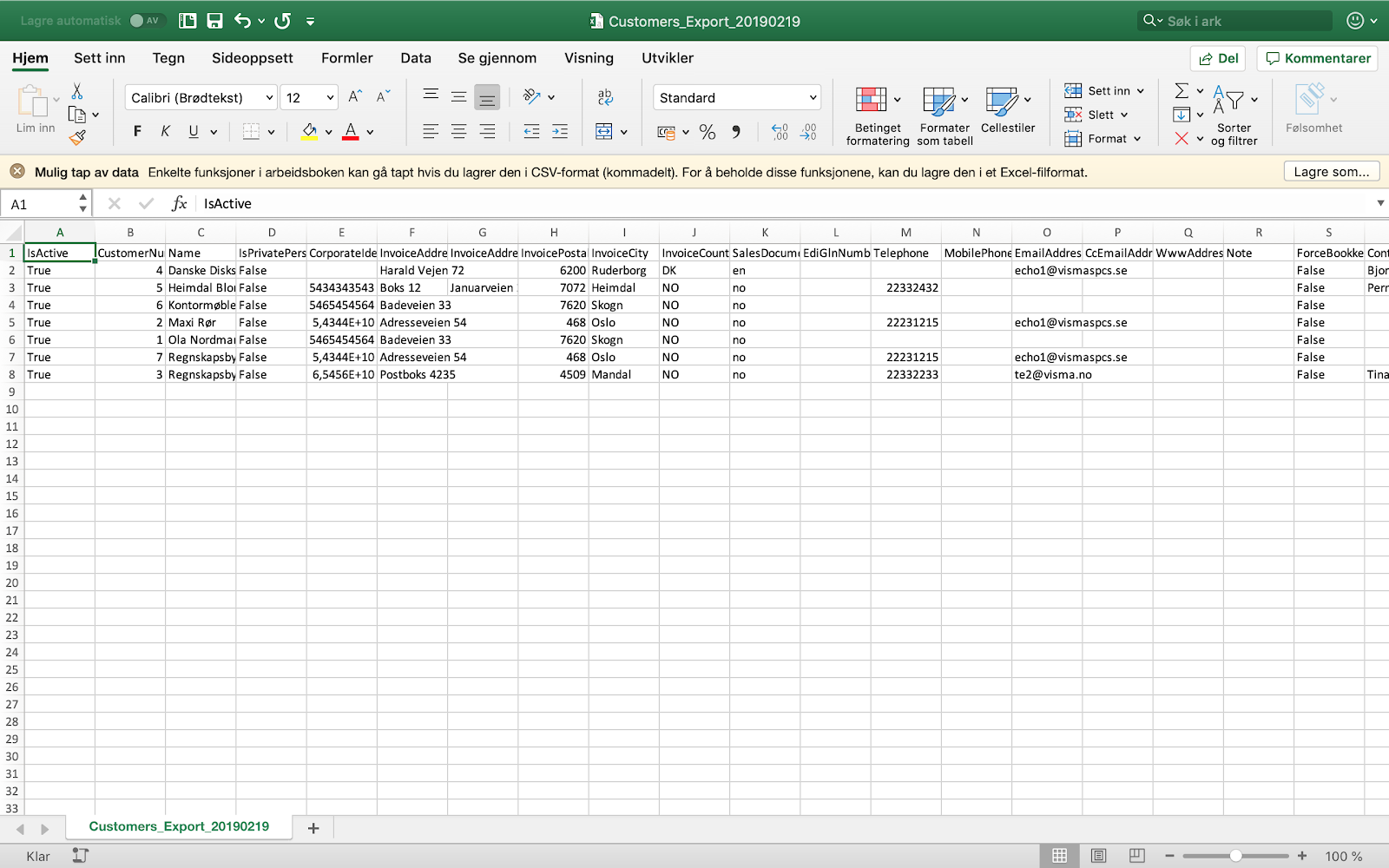Viewport: 1389px width, 868px height.
Task: Toggle underline (U) formatting
Action: [x=193, y=131]
